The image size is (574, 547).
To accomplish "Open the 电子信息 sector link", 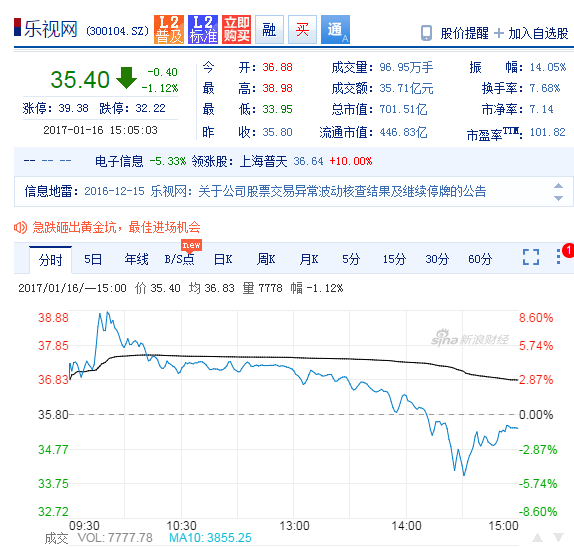I will [x=119, y=161].
